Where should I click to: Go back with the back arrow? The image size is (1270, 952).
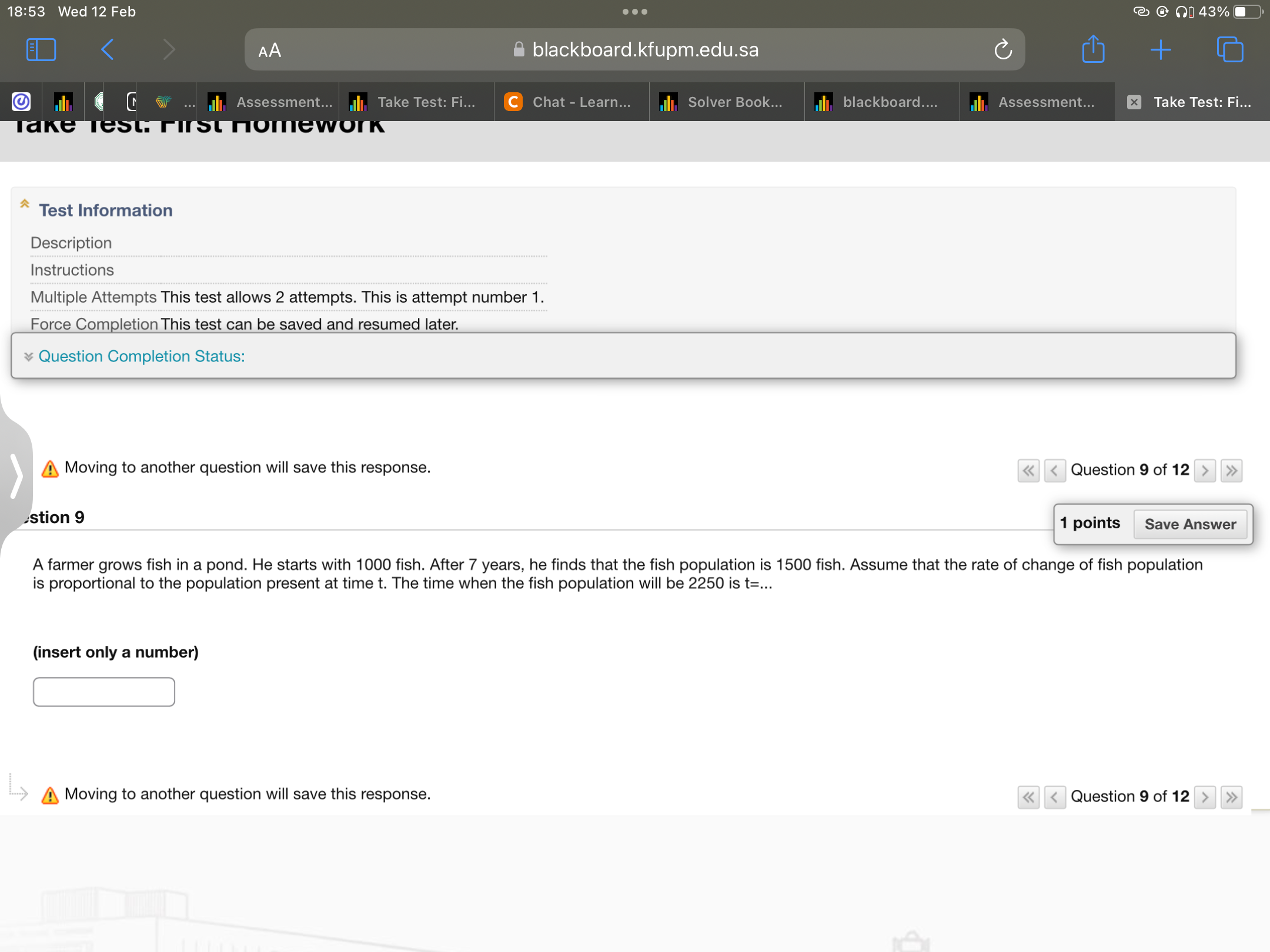click(107, 50)
